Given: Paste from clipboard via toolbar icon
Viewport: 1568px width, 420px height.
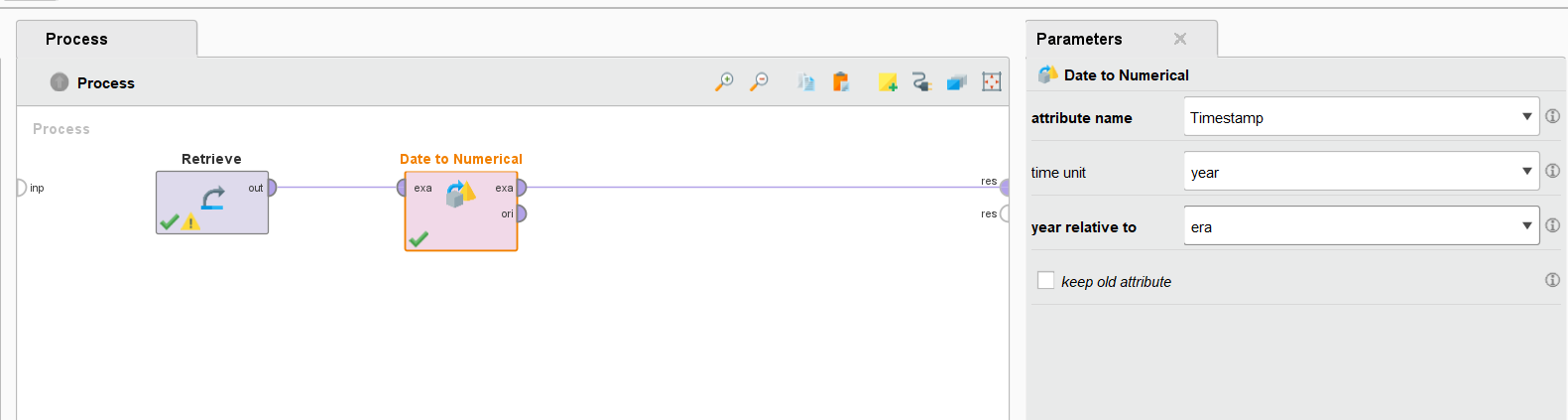Looking at the screenshot, I should [x=841, y=81].
